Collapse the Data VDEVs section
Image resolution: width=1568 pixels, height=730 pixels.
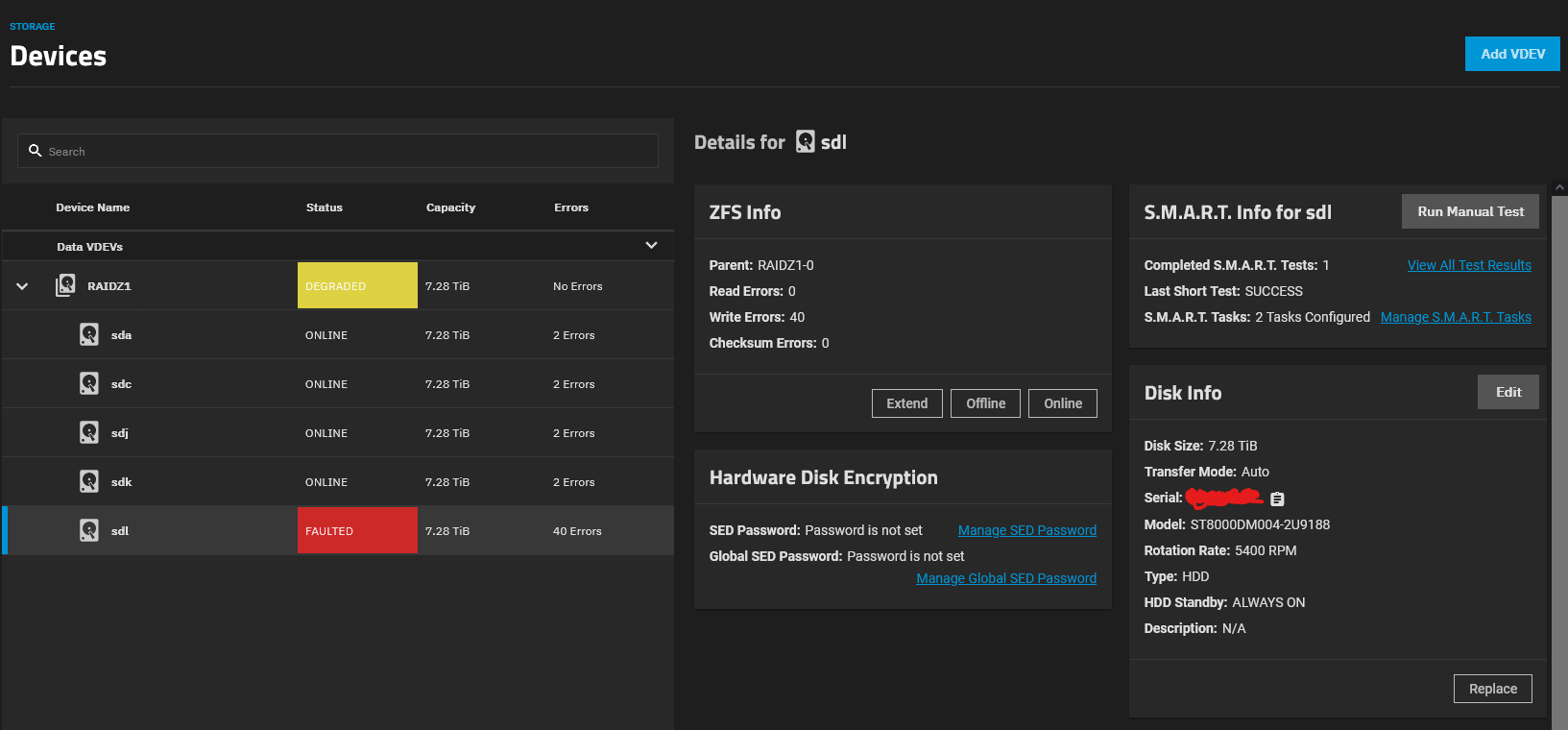(x=651, y=246)
